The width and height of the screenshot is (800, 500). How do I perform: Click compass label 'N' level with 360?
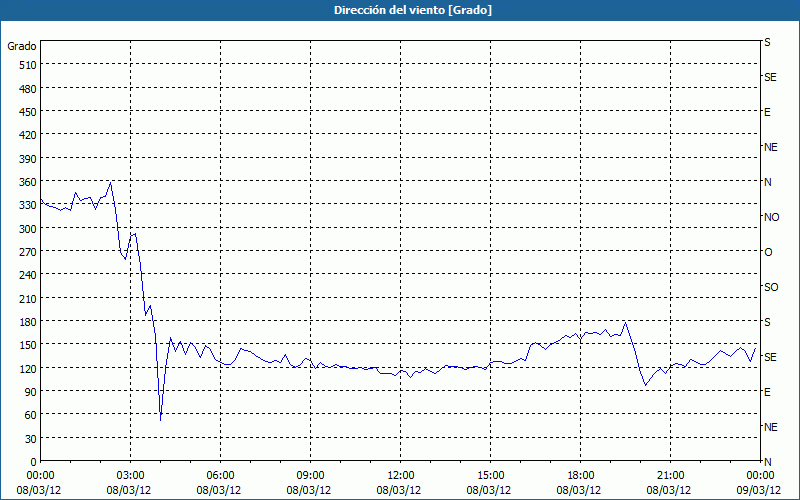coord(767,182)
